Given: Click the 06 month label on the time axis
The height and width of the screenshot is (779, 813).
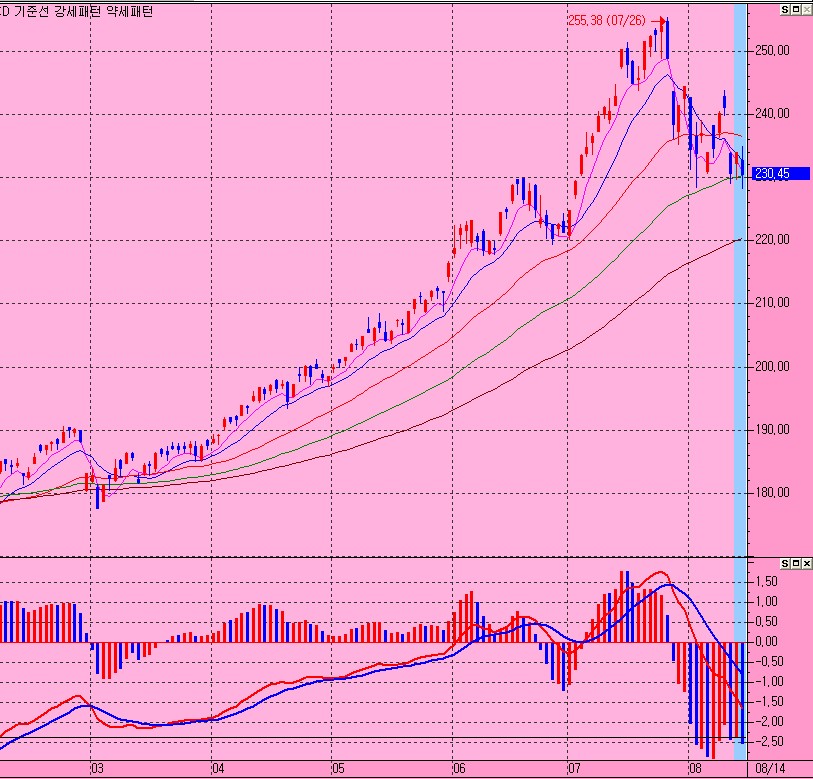Looking at the screenshot, I should (459, 769).
